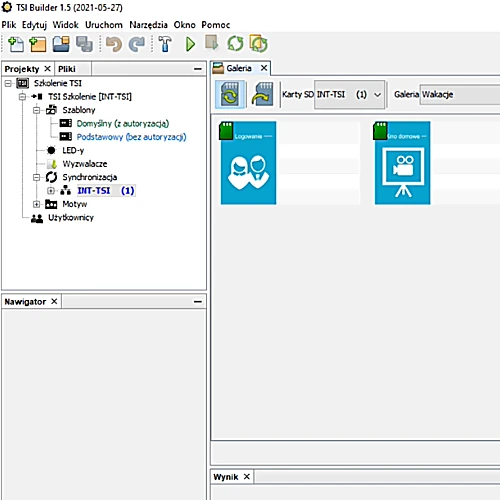
Task: Run the project with the green play icon
Action: [190, 44]
